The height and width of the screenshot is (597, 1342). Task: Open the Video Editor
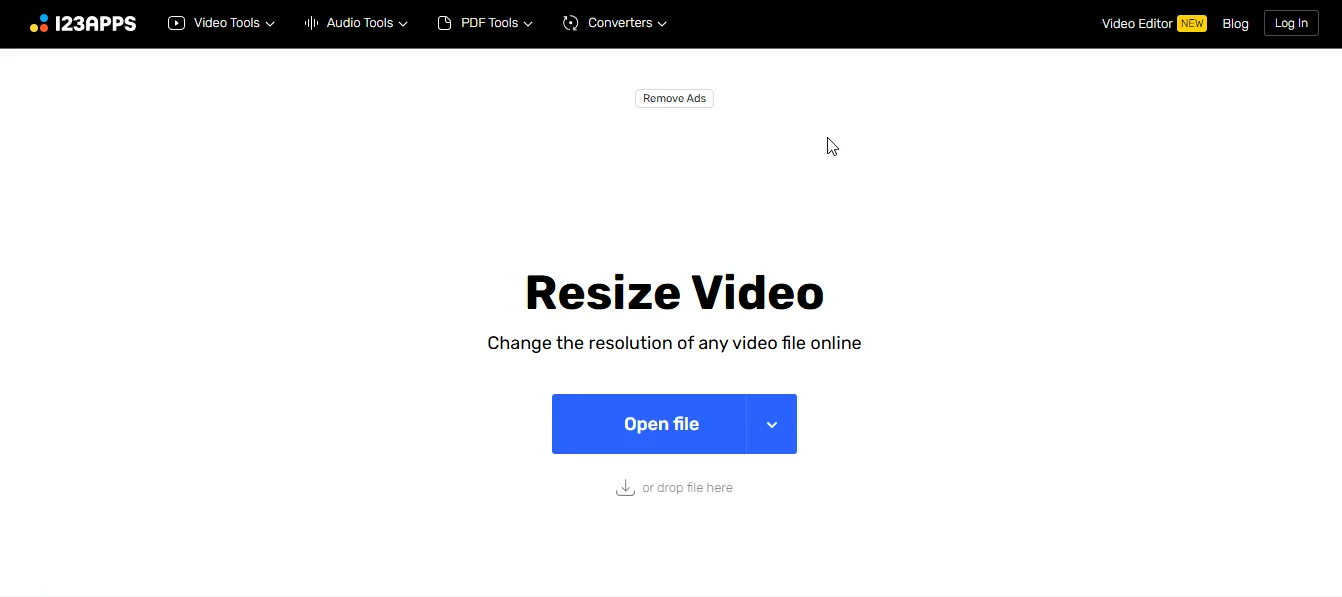click(1137, 22)
